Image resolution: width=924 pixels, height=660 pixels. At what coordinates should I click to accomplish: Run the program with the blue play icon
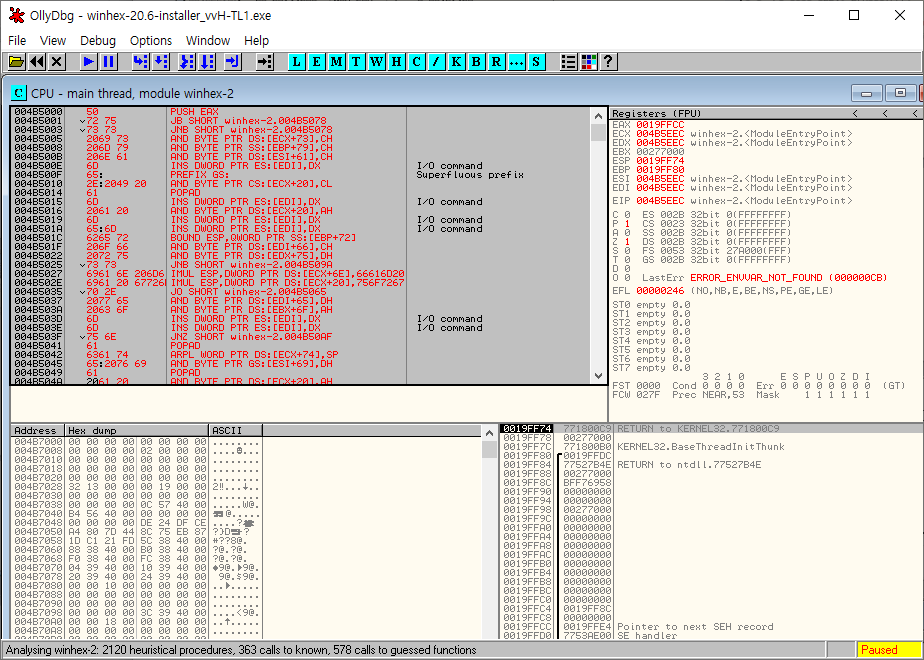click(x=89, y=61)
